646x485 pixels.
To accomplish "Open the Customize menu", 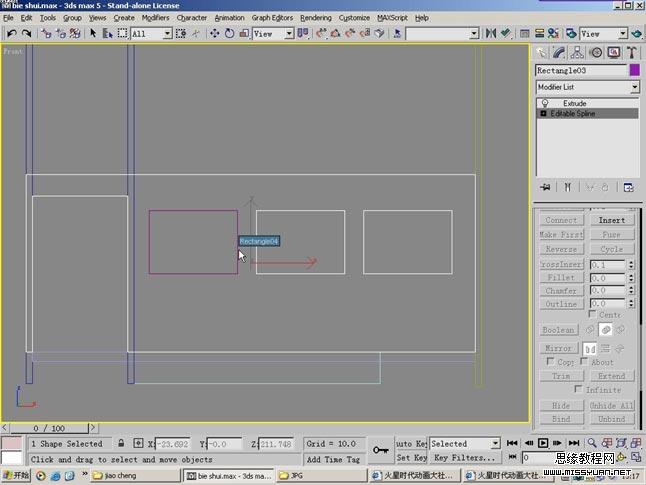I will tap(354, 18).
